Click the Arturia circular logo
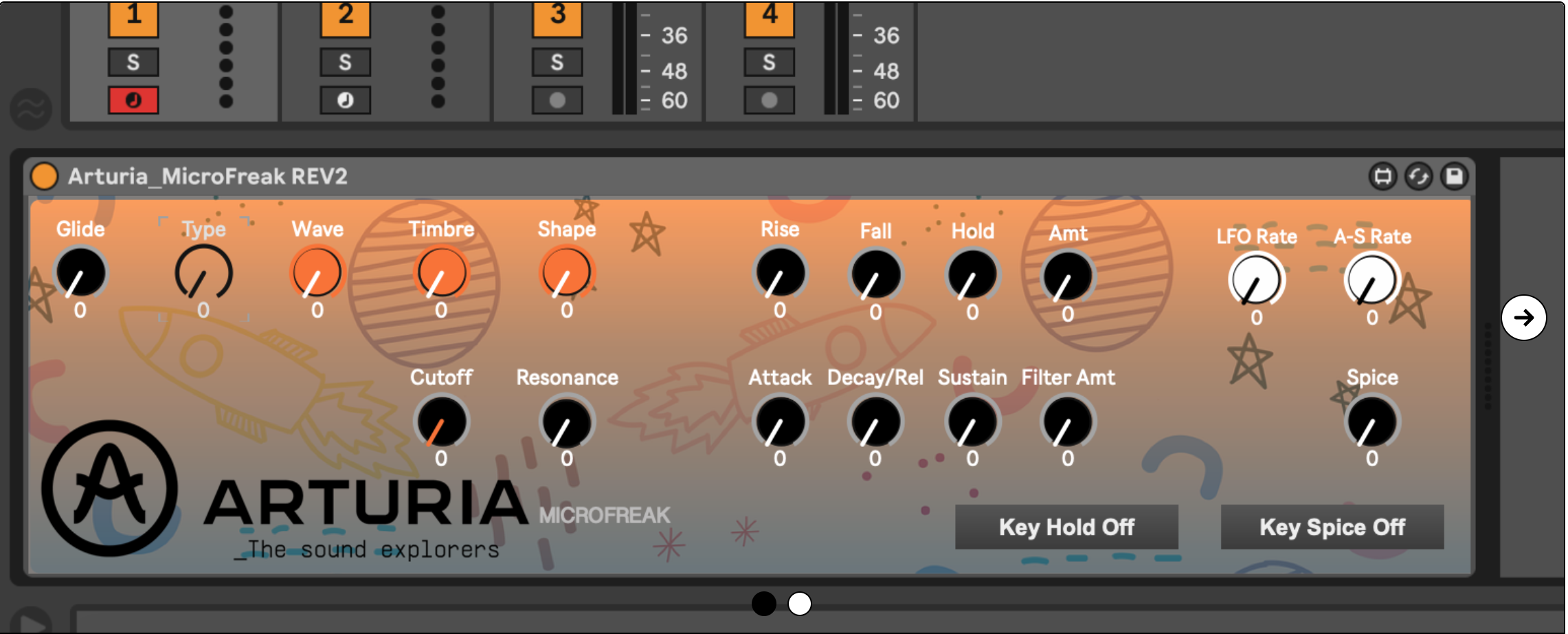1568x634 pixels. coord(110,488)
